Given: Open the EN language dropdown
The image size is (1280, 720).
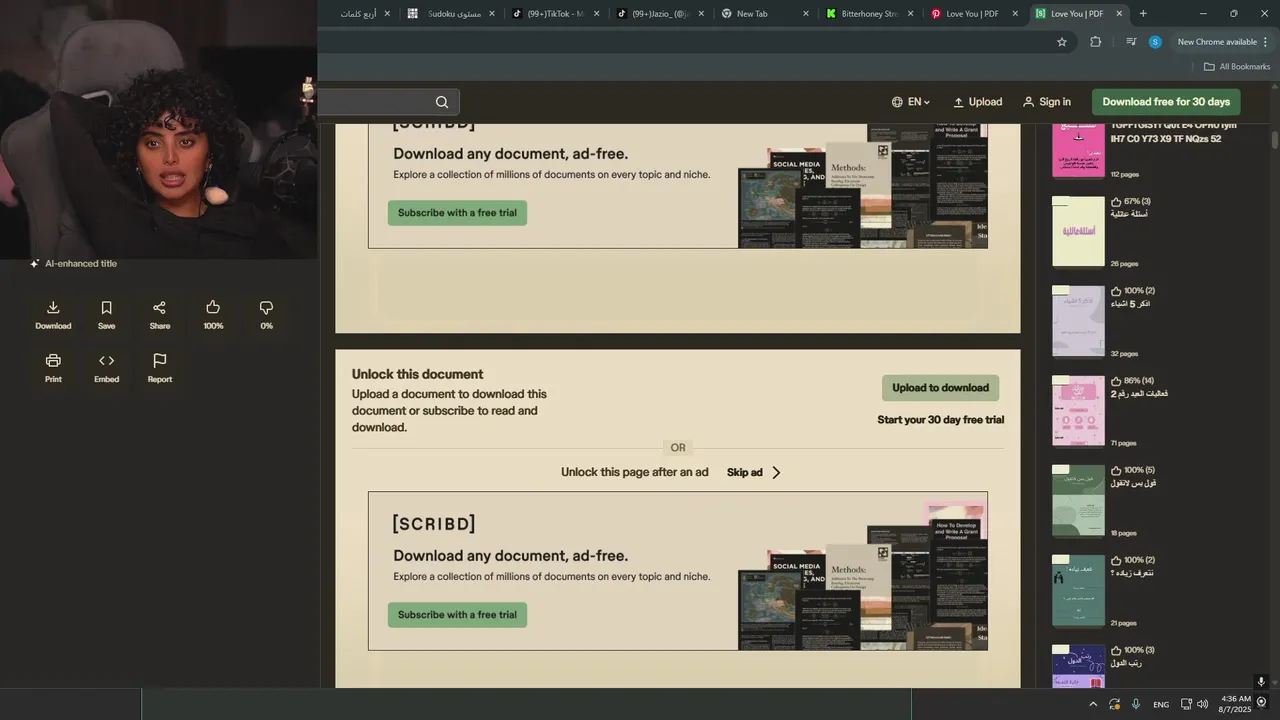Looking at the screenshot, I should [x=911, y=102].
